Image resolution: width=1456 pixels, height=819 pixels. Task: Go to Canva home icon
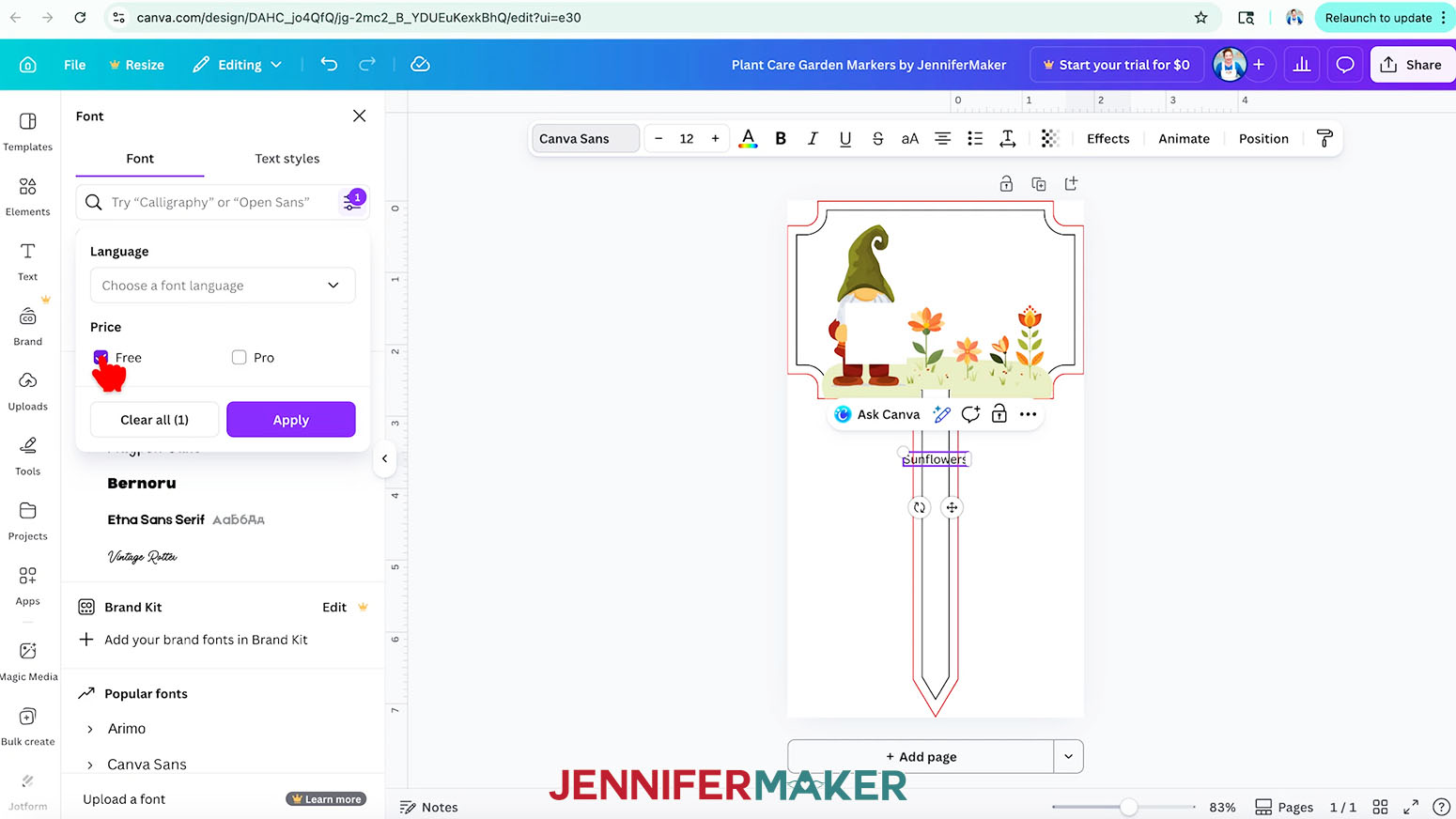28,65
